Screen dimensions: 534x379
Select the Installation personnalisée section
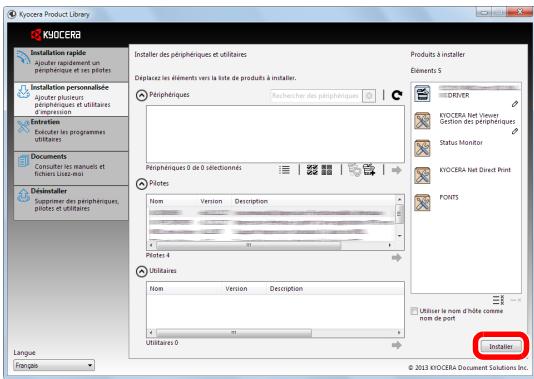71,99
